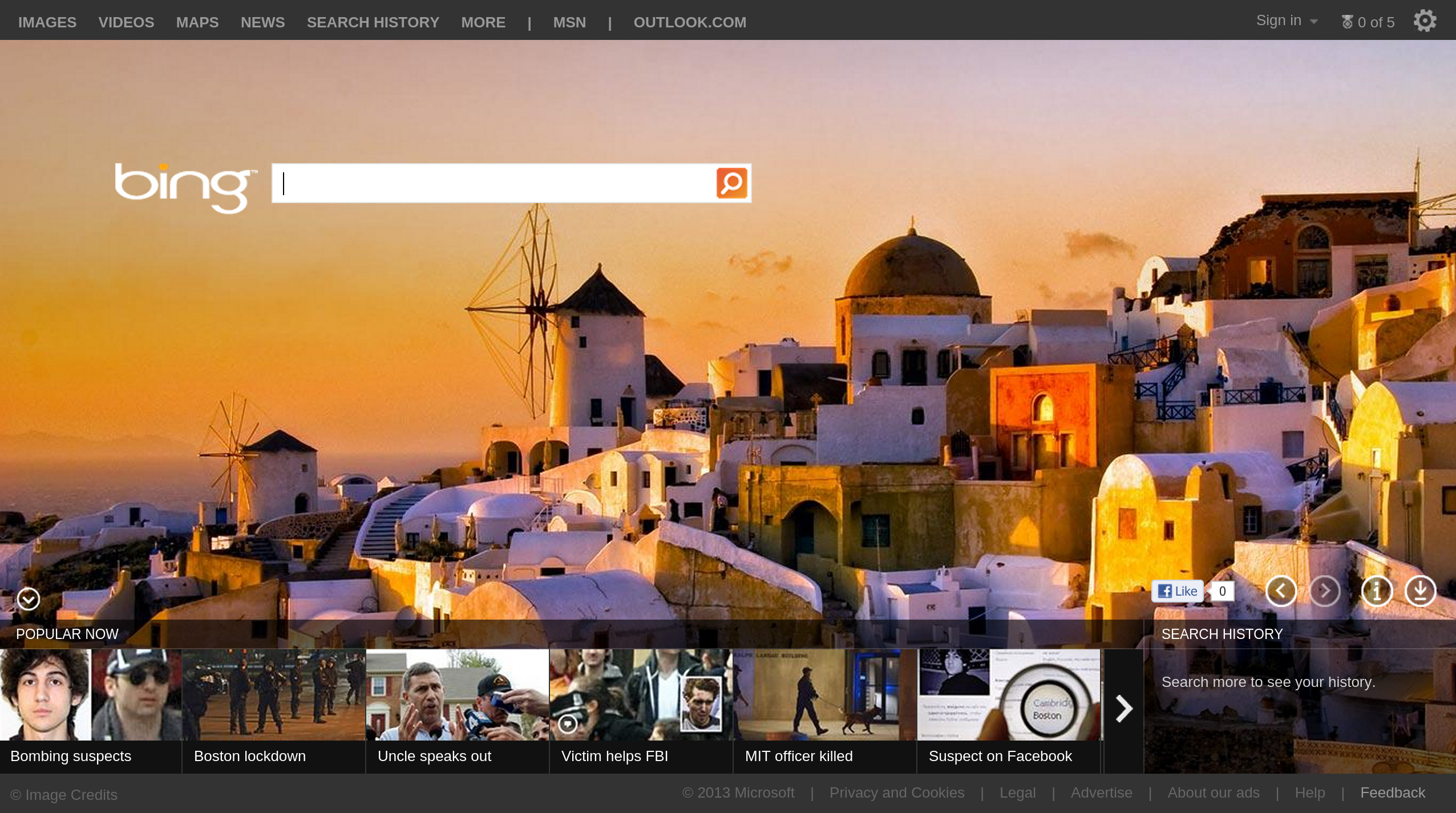
Task: Open the Advertise link
Action: point(1101,793)
